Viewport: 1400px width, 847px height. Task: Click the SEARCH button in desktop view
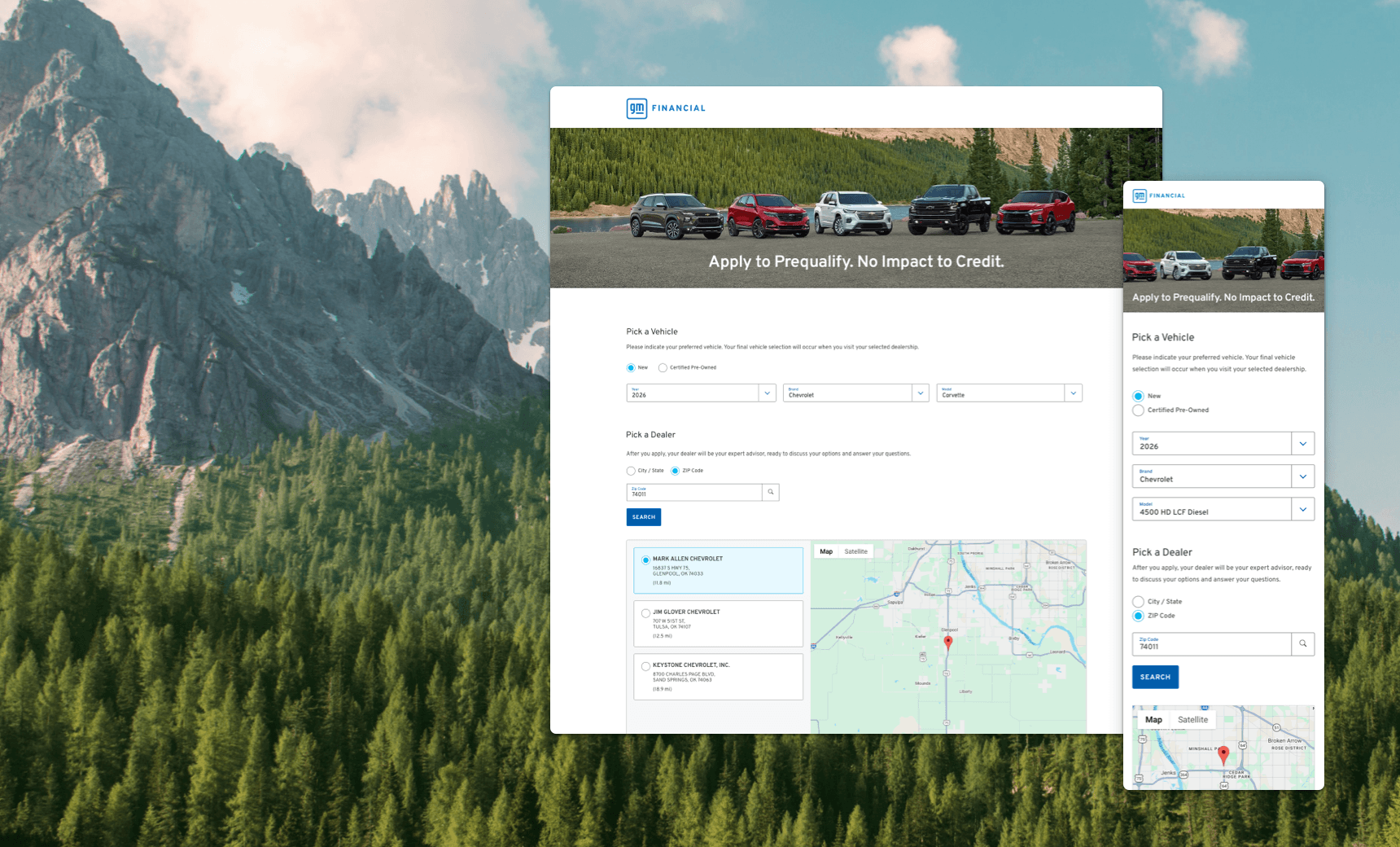pyautogui.click(x=644, y=517)
